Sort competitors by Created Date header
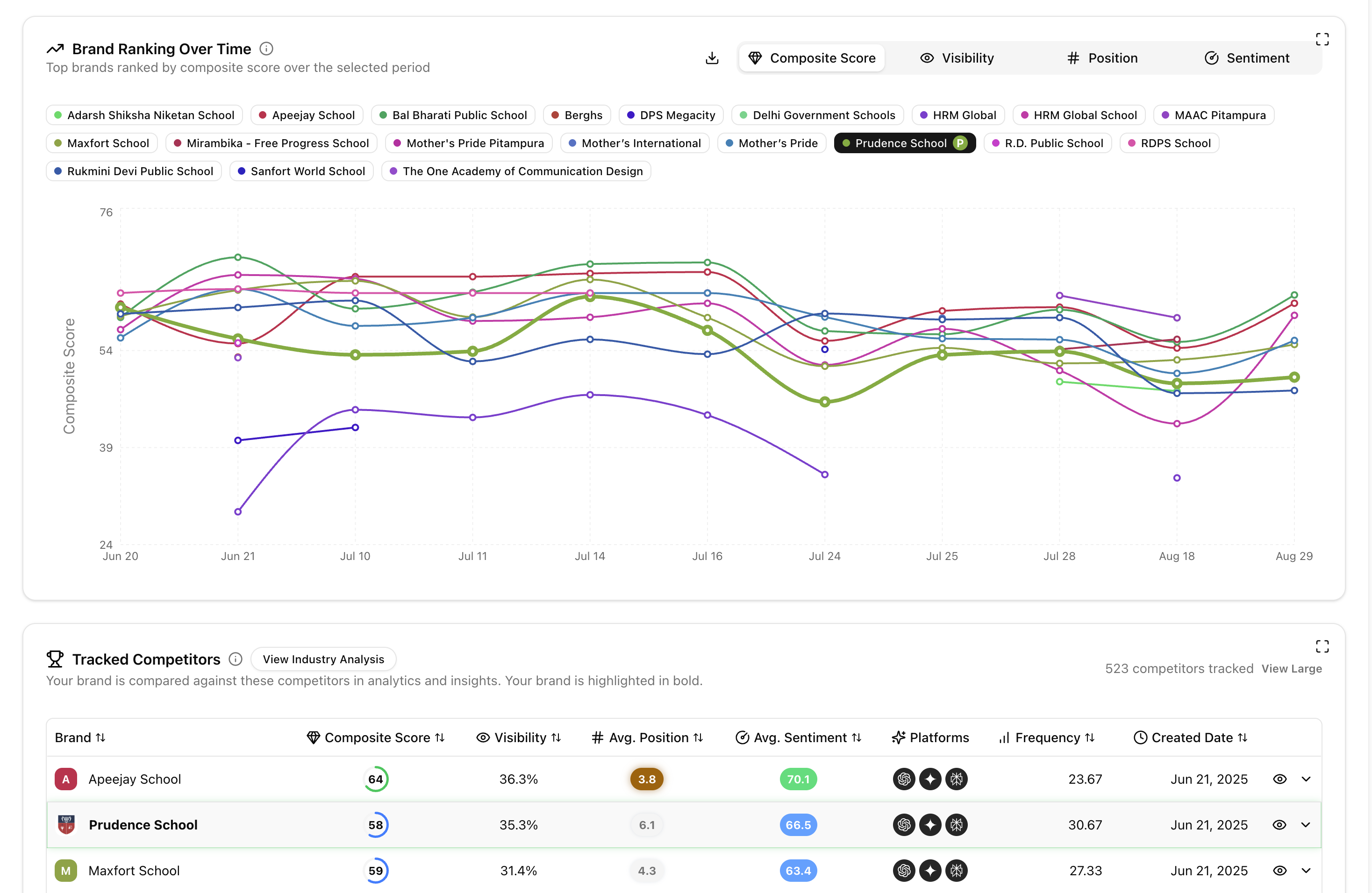The width and height of the screenshot is (1372, 893). pos(1190,737)
